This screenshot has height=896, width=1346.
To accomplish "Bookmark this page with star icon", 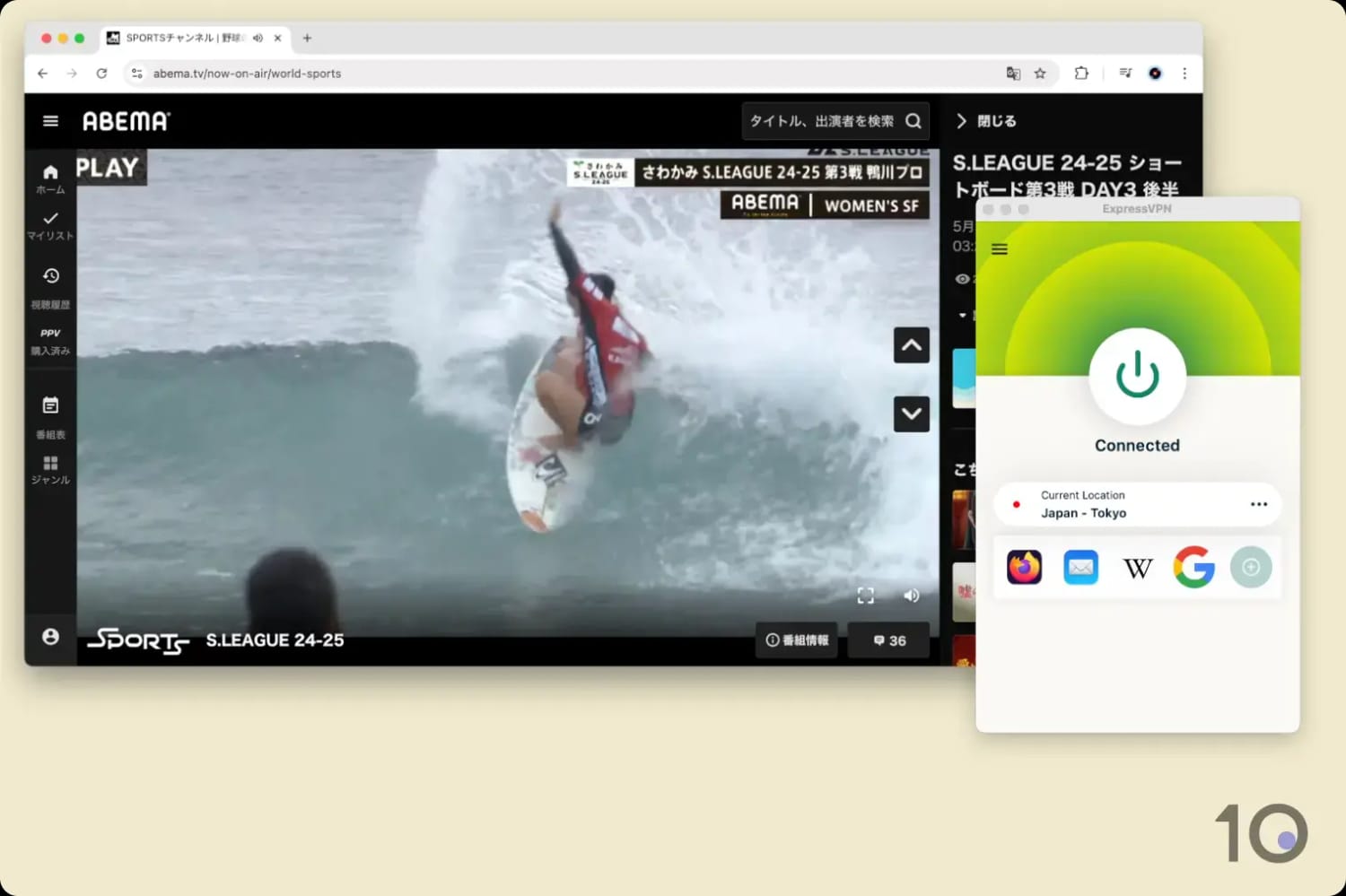I will click(1040, 74).
